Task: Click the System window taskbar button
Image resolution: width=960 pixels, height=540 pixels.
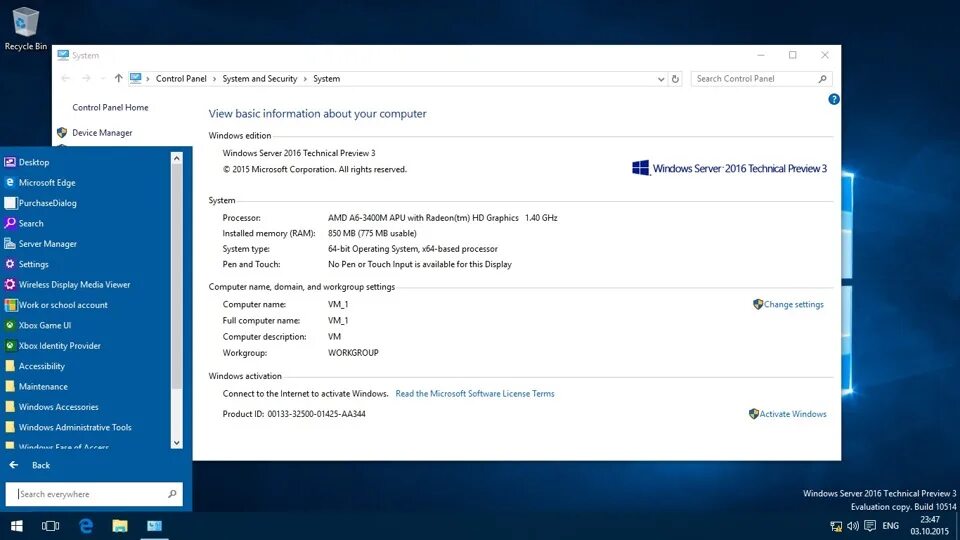Action: click(x=154, y=526)
